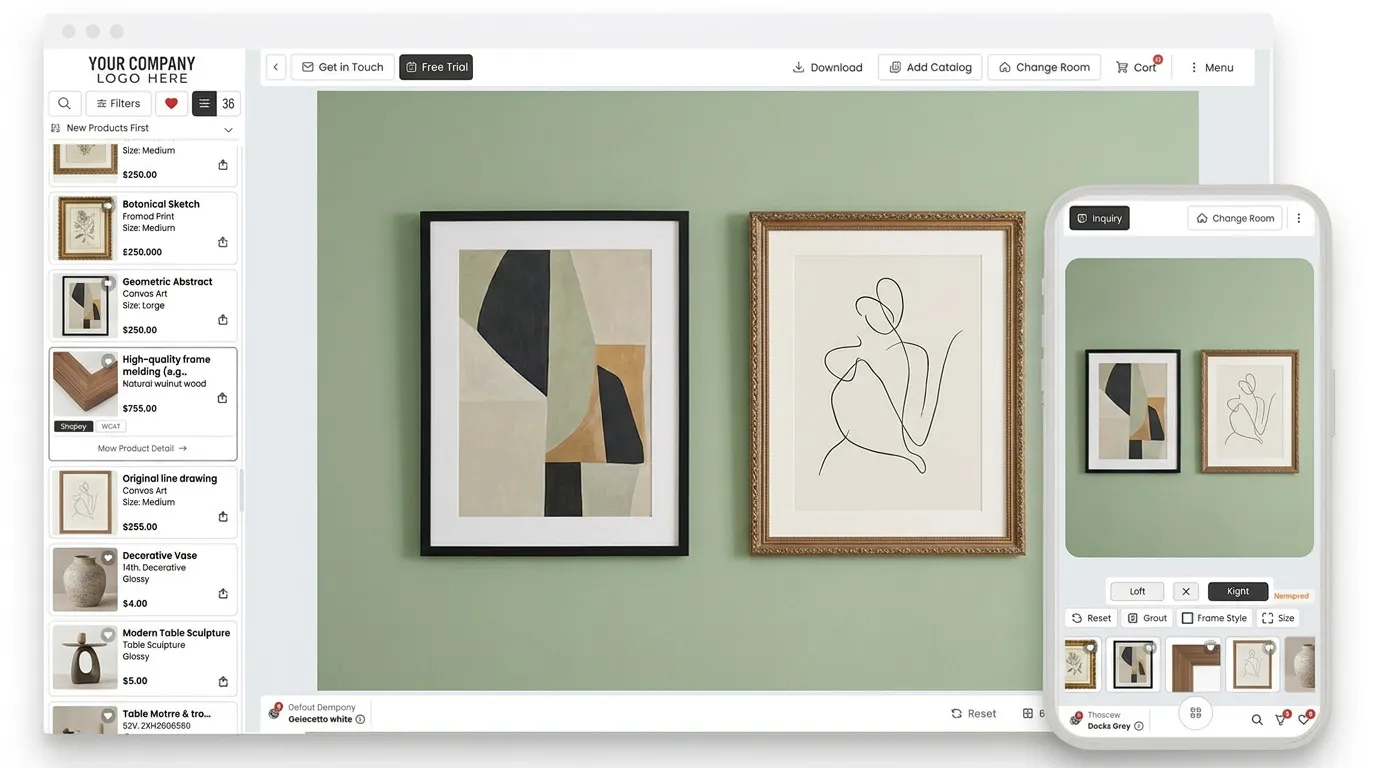Start the Free Trial
1376x768 pixels.
pyautogui.click(x=436, y=67)
